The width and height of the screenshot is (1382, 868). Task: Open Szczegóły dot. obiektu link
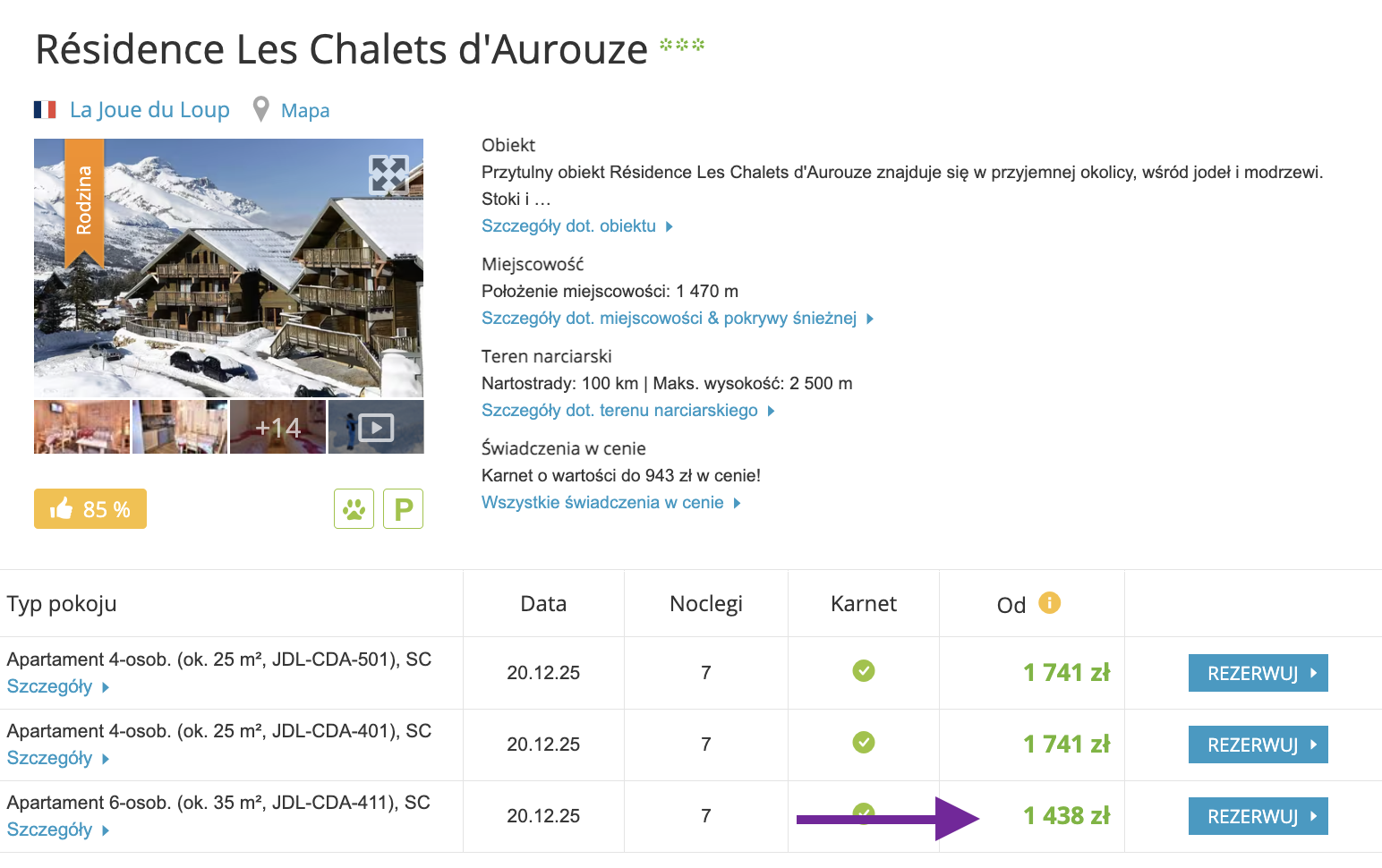569,226
